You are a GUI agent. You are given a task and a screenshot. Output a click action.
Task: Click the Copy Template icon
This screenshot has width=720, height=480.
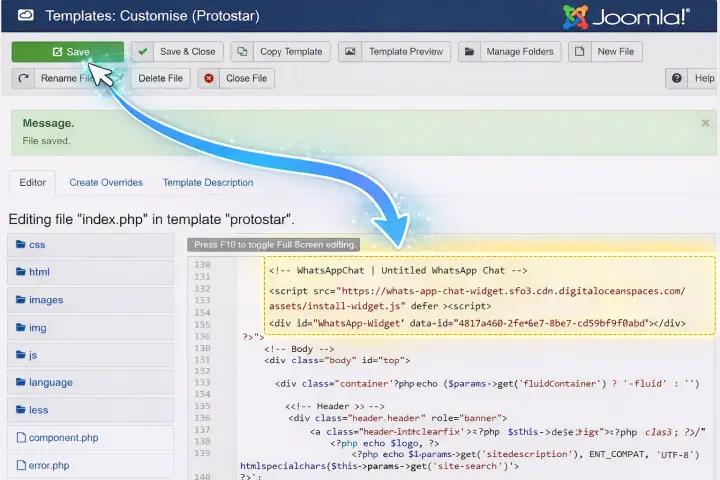[243, 52]
